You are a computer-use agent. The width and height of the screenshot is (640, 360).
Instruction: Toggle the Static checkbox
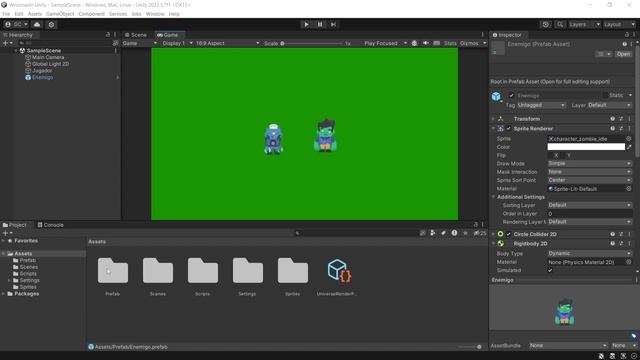[x=605, y=95]
